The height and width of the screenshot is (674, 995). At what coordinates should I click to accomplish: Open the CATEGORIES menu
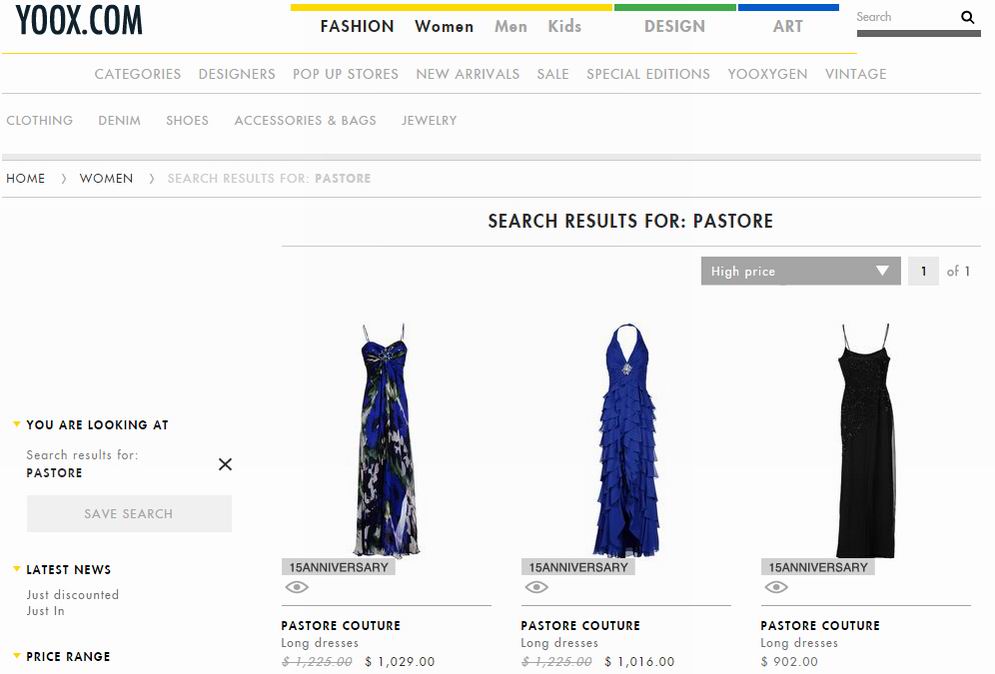click(x=138, y=74)
